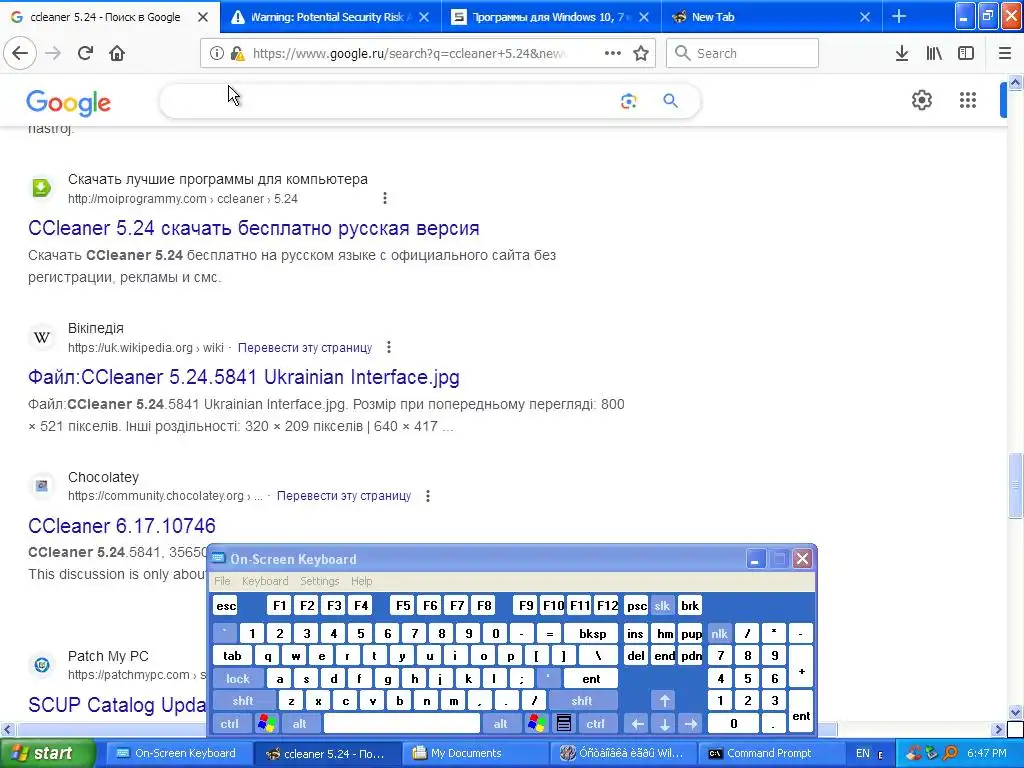Toggle the slk scroll lock key
This screenshot has height=768, width=1024.
point(662,606)
